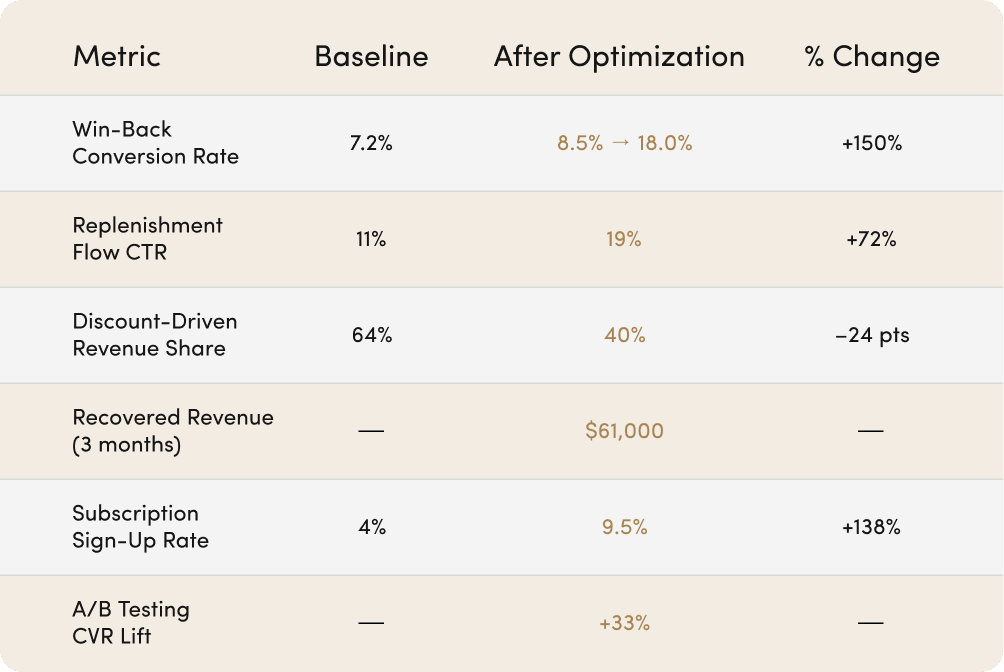Select the Win-Back Conversion Rate row label

click(x=155, y=143)
